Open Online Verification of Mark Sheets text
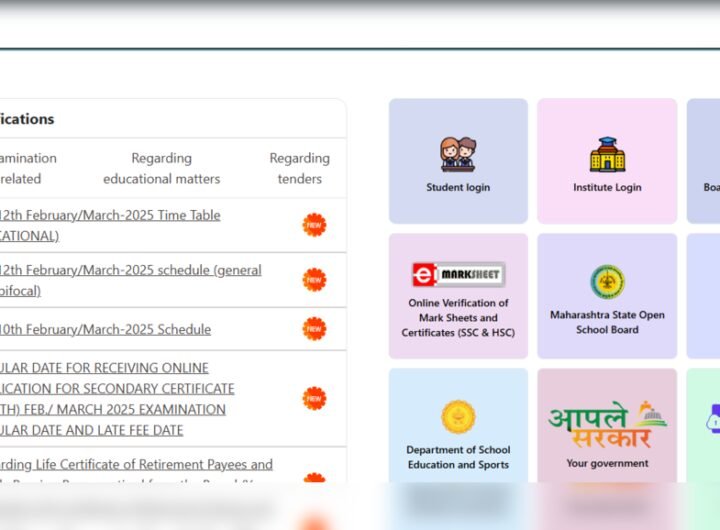Image resolution: width=720 pixels, height=530 pixels. [458, 317]
